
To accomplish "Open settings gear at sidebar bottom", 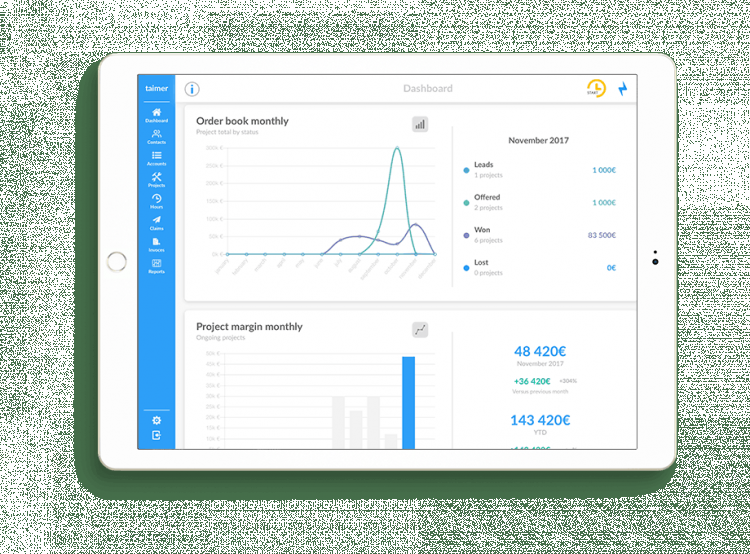I will (x=156, y=421).
